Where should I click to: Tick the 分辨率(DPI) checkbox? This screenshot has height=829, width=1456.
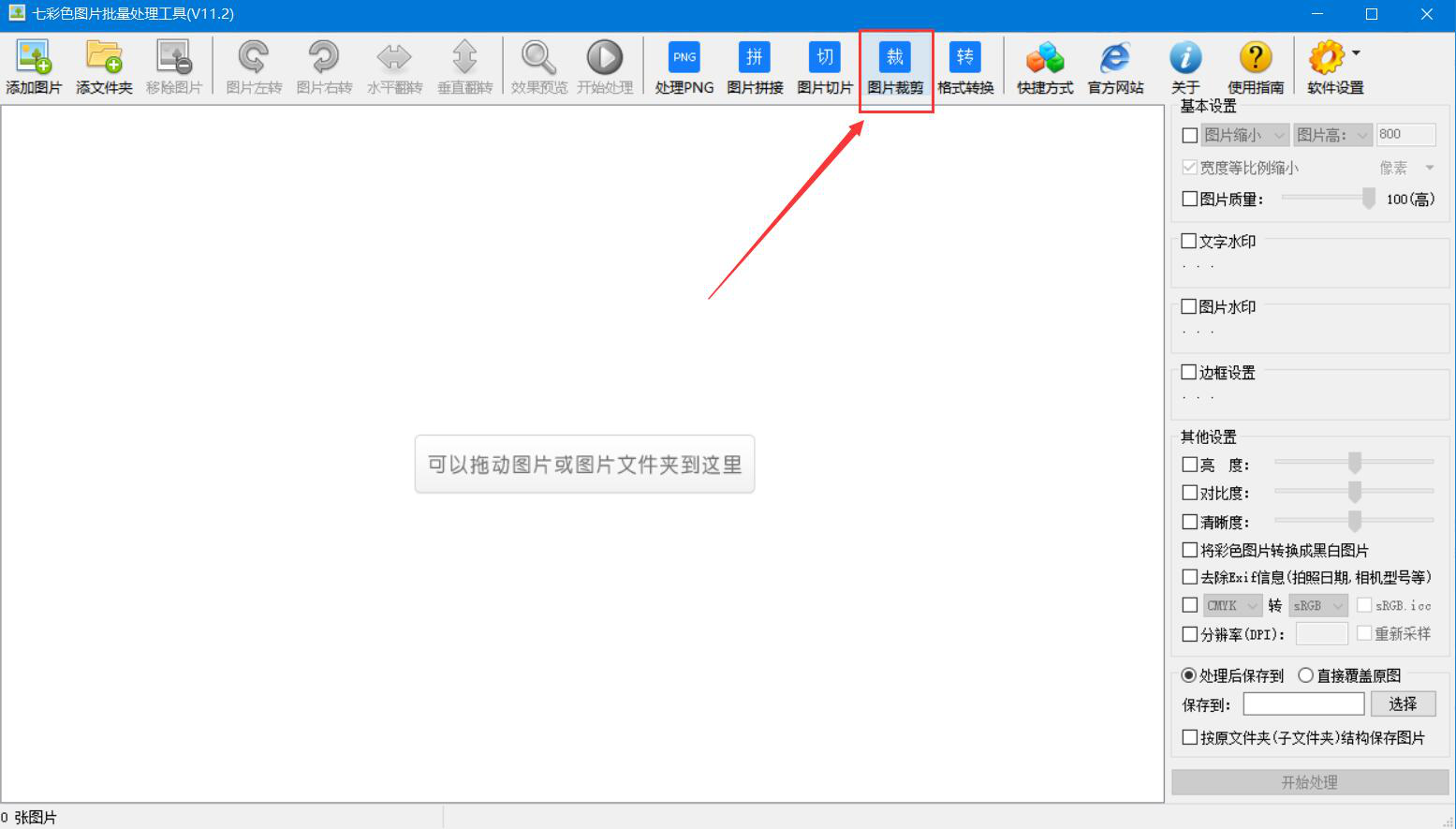[x=1190, y=634]
